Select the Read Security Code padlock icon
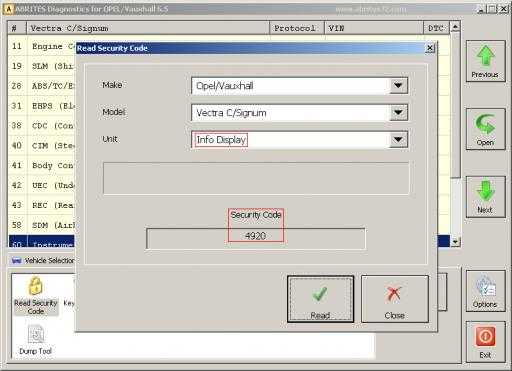Screen dimensions: 512x371 pos(36,296)
